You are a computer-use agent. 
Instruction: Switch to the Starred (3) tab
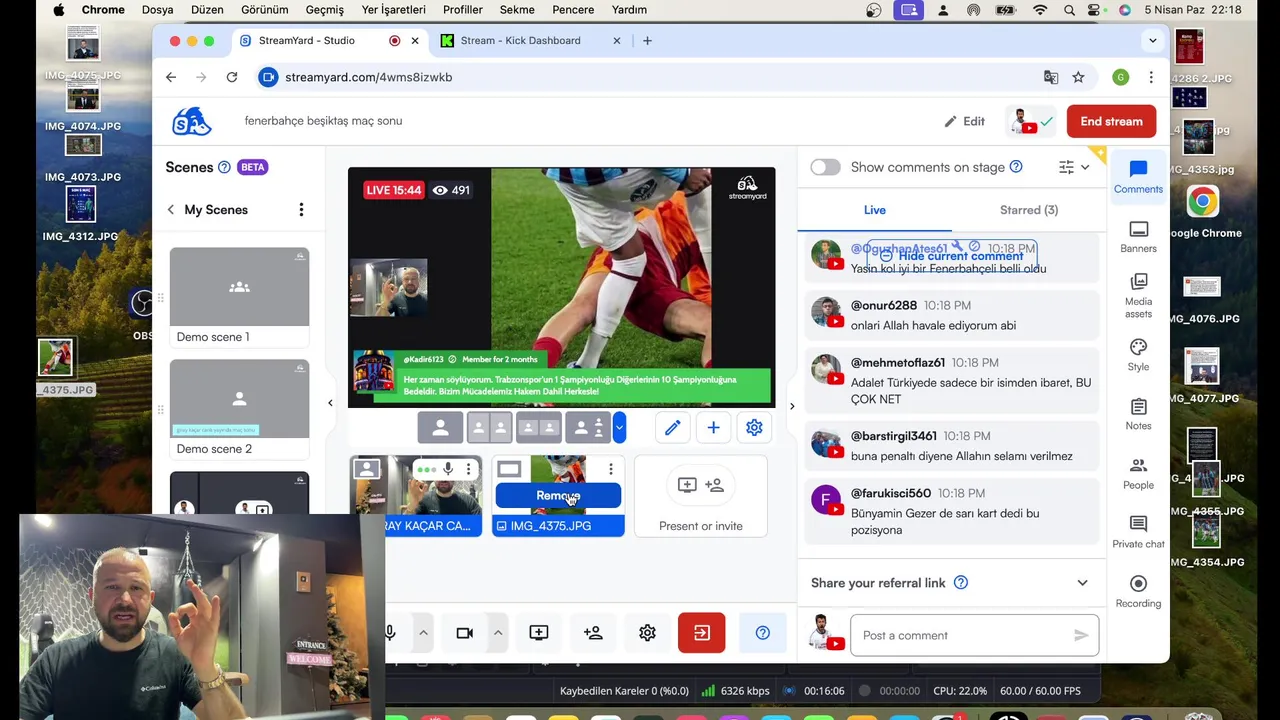pos(1029,210)
